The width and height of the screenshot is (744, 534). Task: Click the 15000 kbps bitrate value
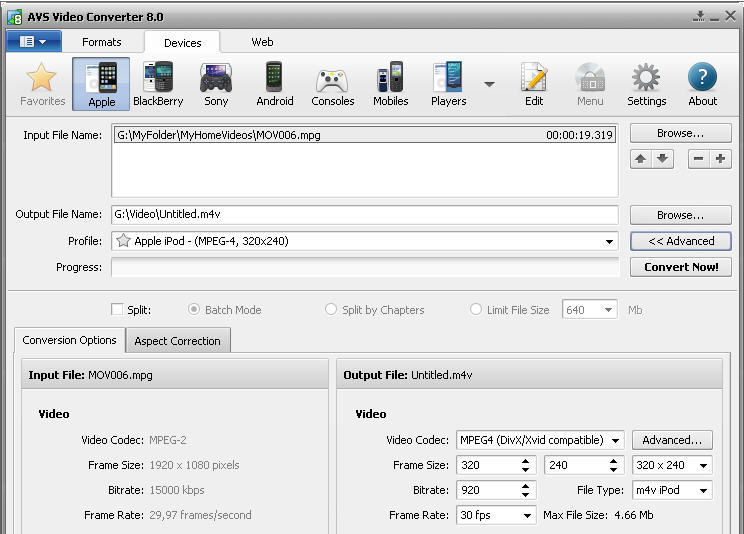click(177, 490)
